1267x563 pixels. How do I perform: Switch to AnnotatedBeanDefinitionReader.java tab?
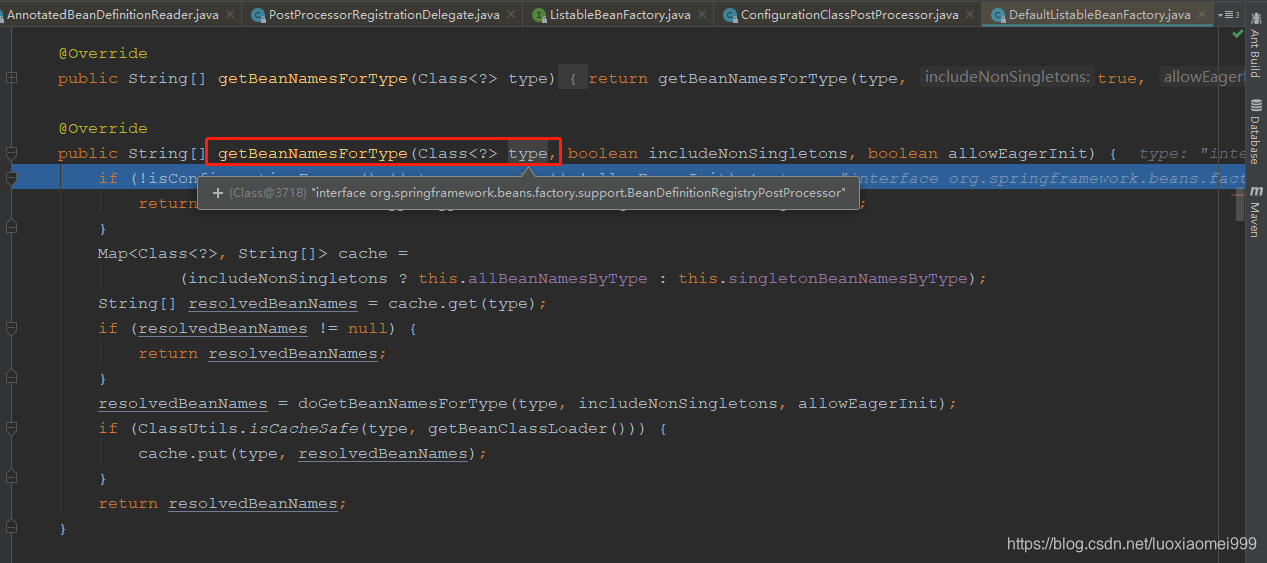click(x=111, y=15)
